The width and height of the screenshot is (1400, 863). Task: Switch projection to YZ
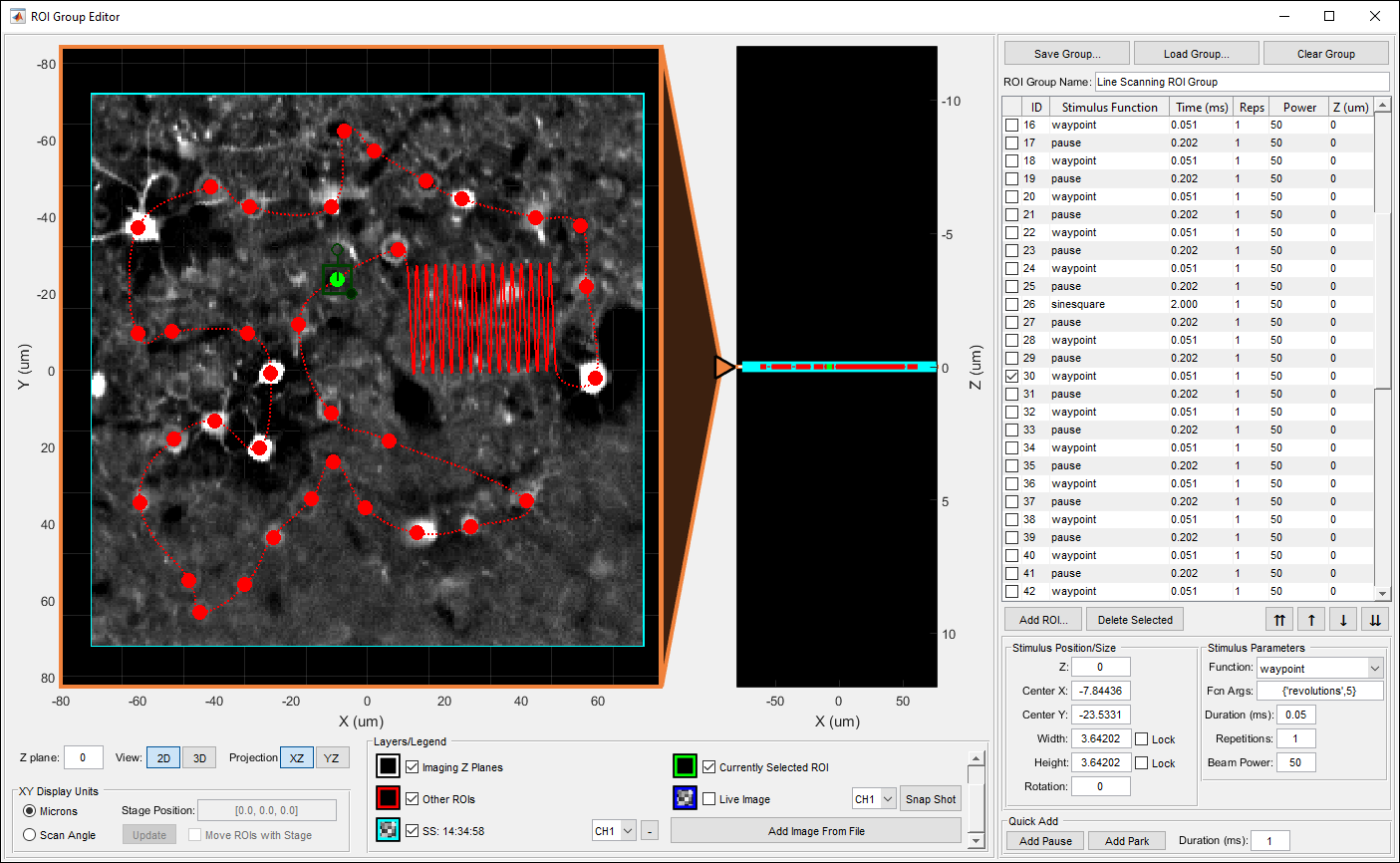331,758
